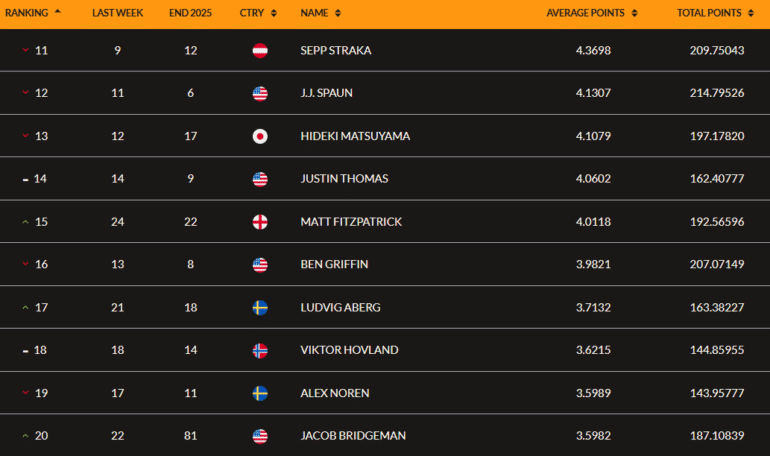Sort by Total Points column header
The height and width of the screenshot is (456, 770).
click(714, 13)
